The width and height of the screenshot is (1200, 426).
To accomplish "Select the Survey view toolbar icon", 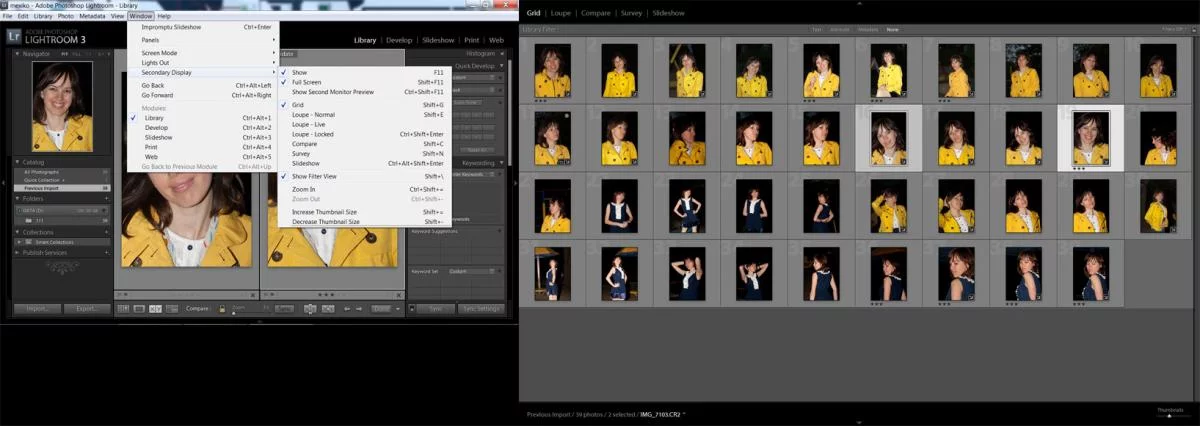I will pos(171,309).
